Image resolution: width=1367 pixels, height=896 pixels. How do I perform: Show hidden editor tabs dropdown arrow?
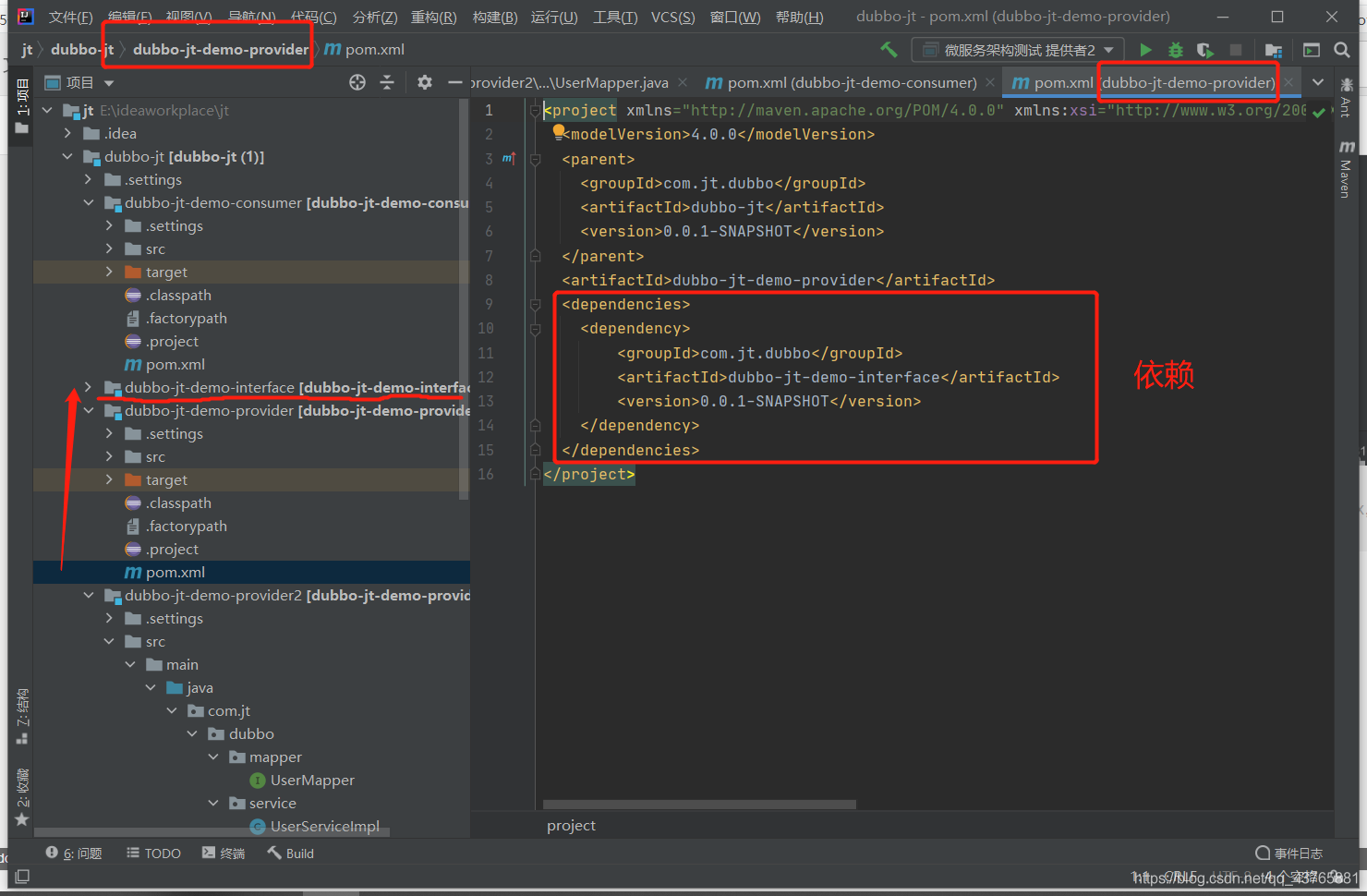coord(1318,82)
